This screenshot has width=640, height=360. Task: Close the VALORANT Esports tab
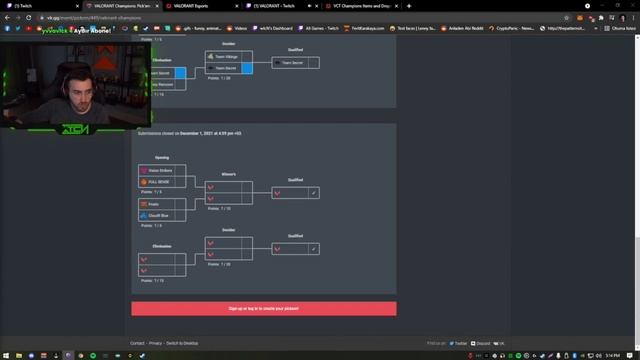coord(237,6)
